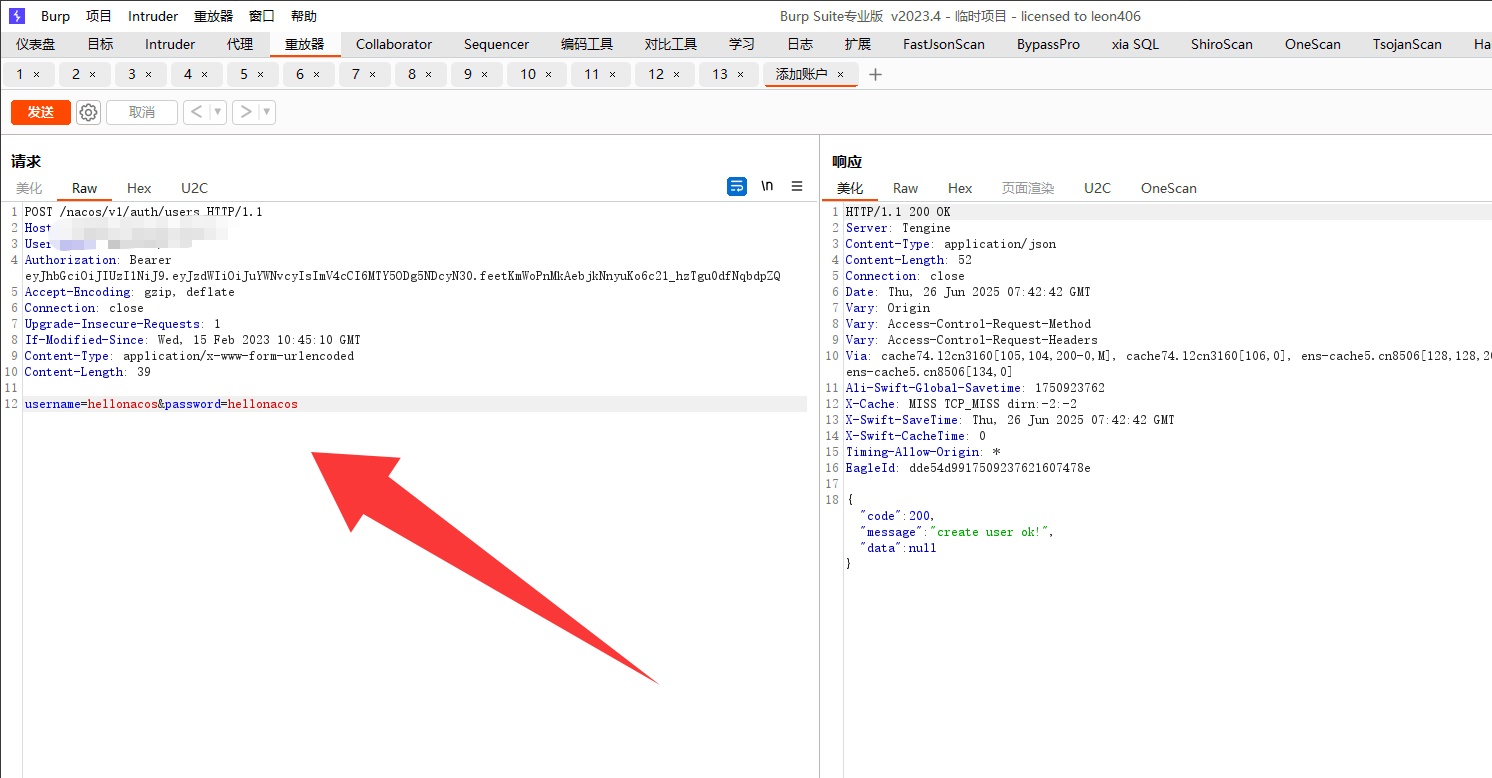
Task: Select the response Hex view tab
Action: click(x=960, y=188)
